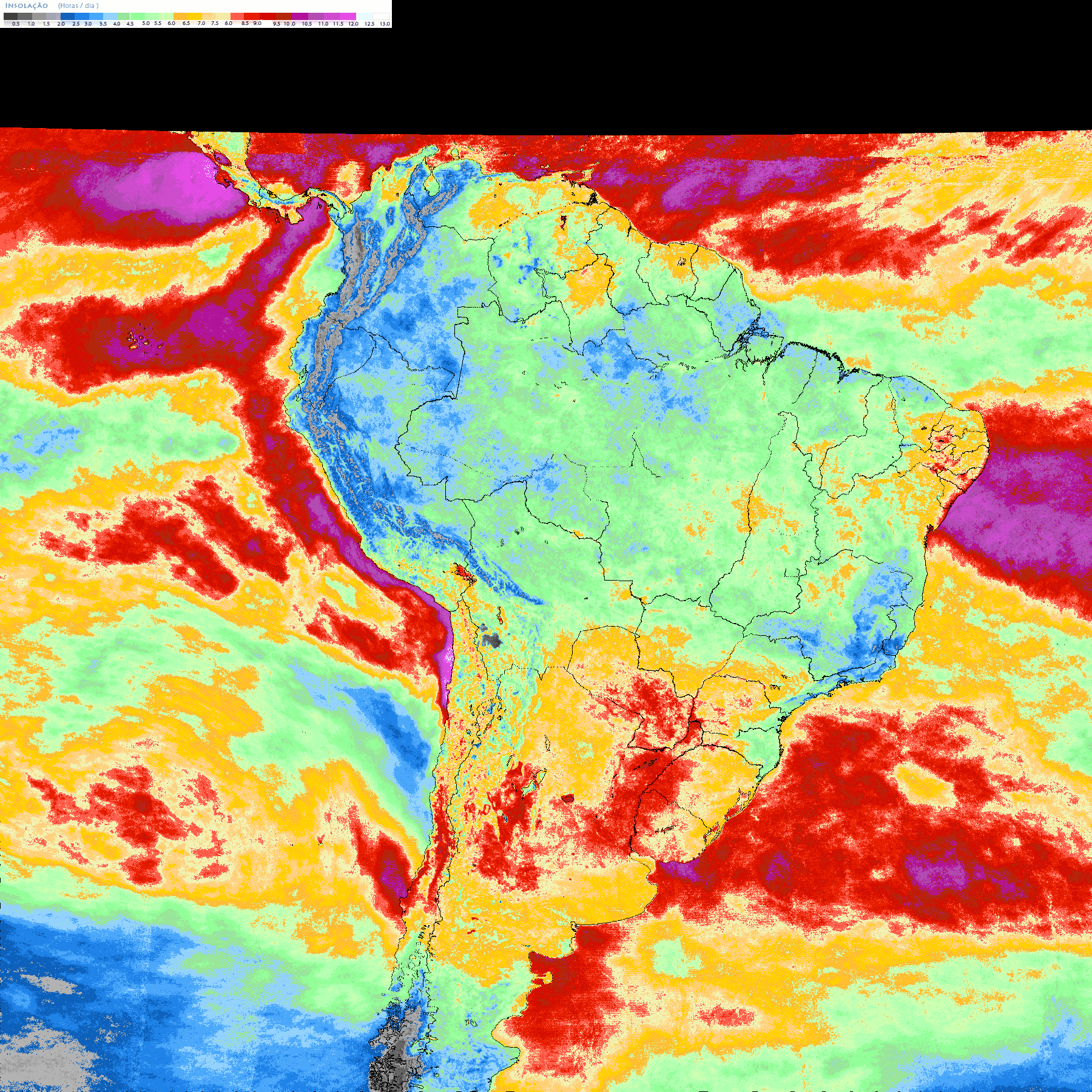This screenshot has width=1092, height=1092.
Task: Click the 8.5 legend value
Action: point(245,23)
